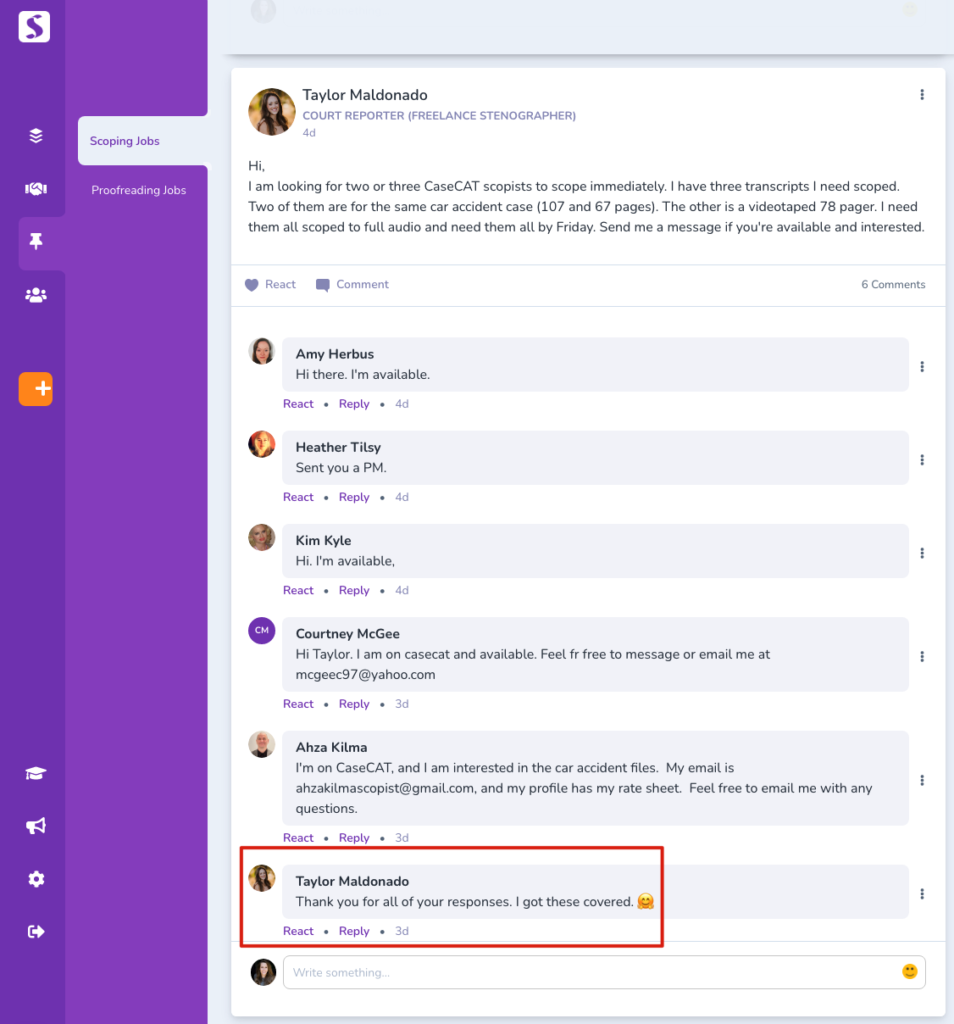The image size is (954, 1024).
Task: Click the heart React icon on post
Action: [251, 285]
